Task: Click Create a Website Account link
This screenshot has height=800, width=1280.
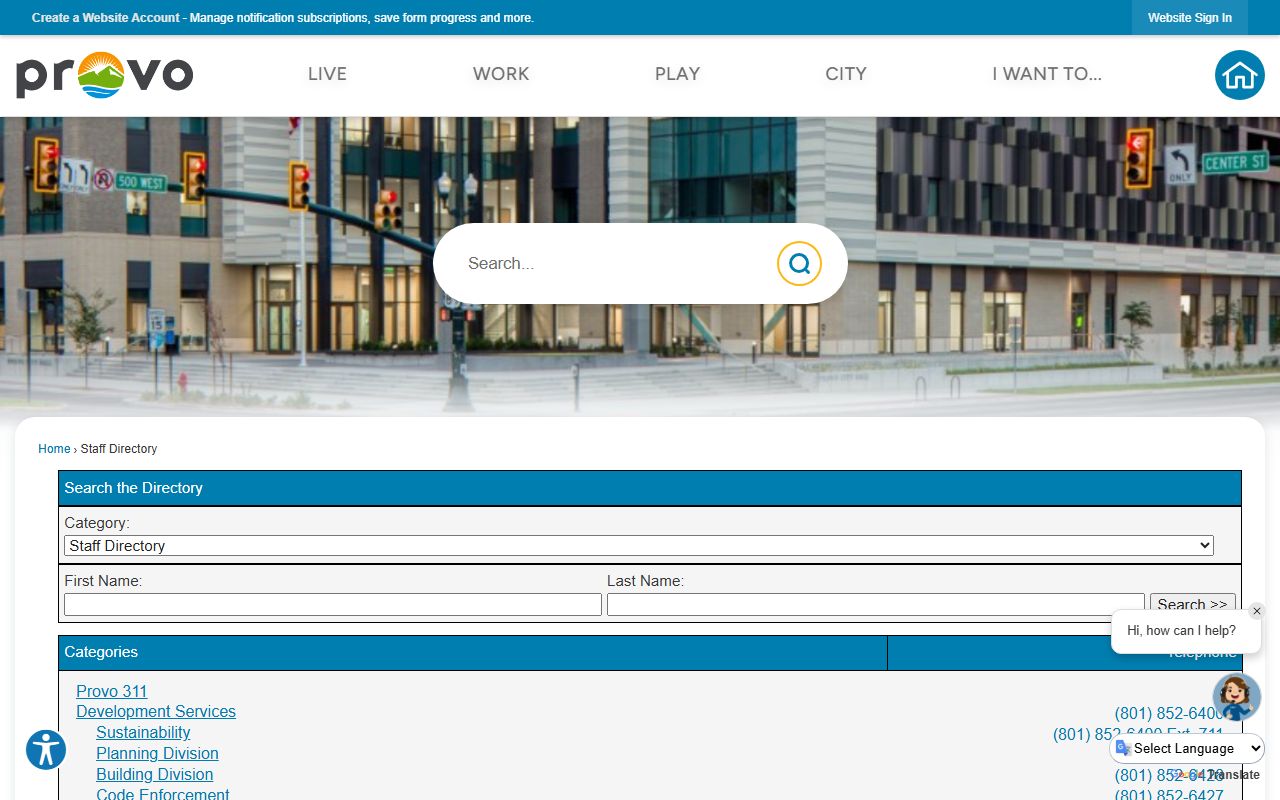Action: click(x=106, y=18)
